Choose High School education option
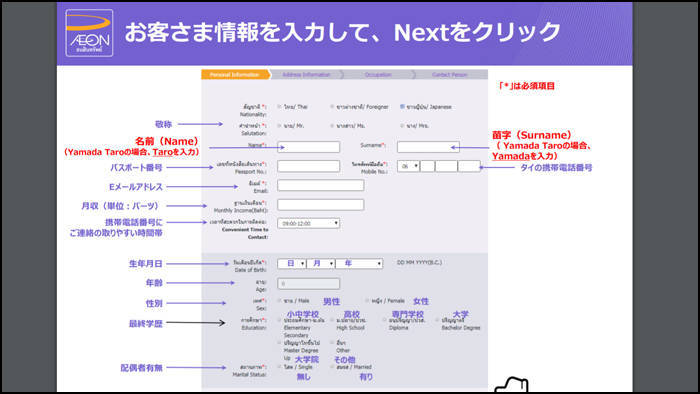The height and width of the screenshot is (394, 700). (x=332, y=320)
